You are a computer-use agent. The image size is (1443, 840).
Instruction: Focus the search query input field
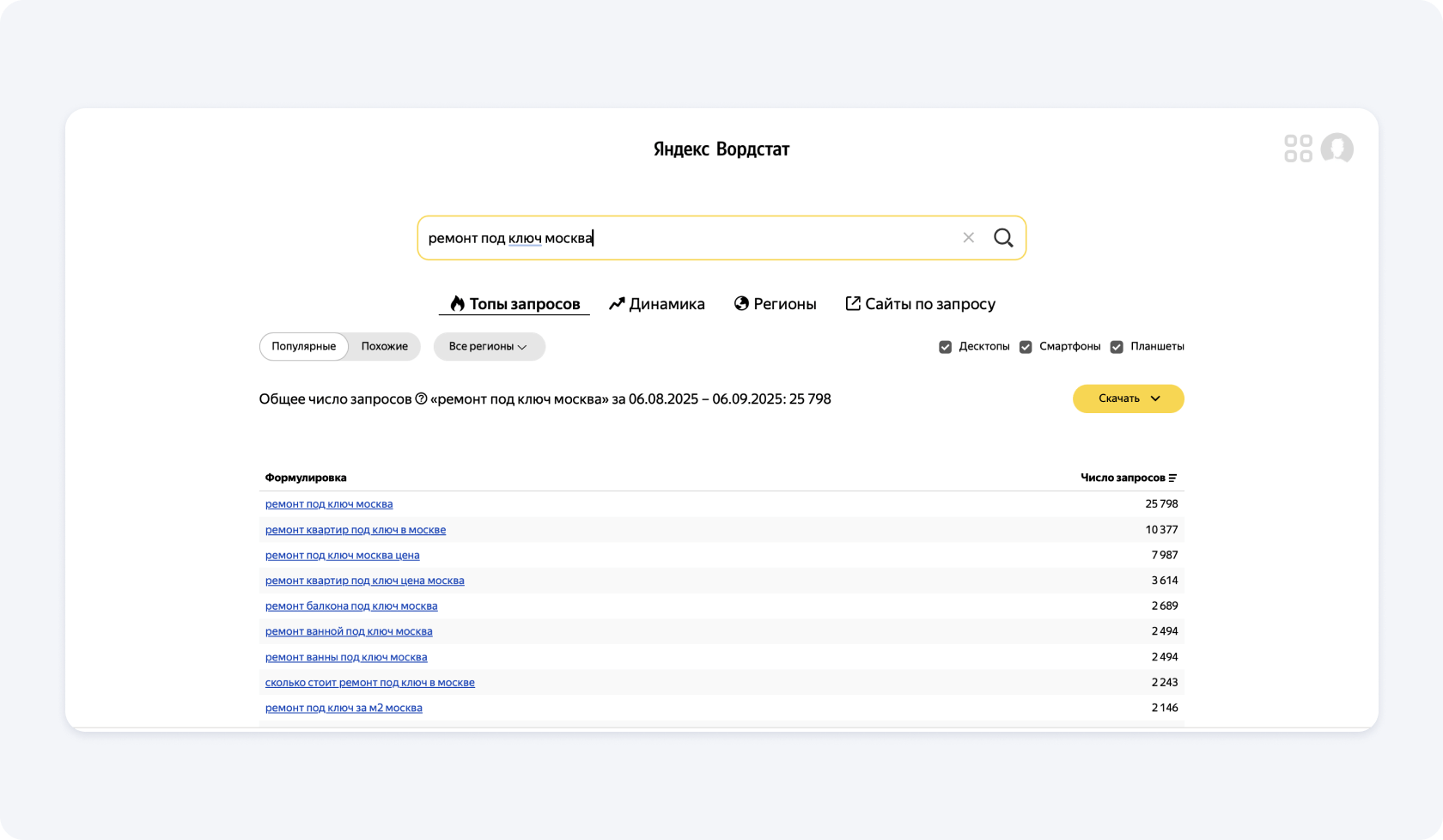[x=687, y=238]
